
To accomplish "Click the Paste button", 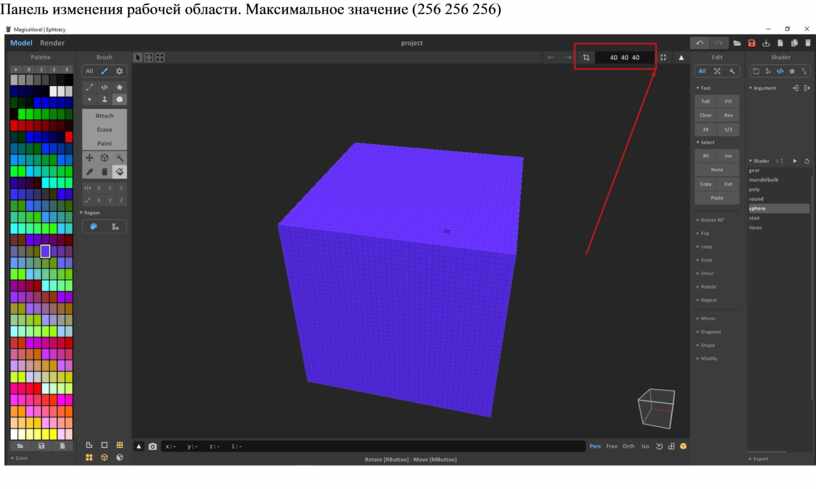I will [x=717, y=198].
